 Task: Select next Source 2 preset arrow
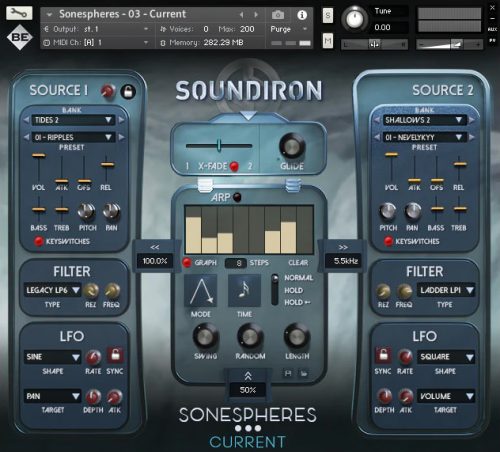pyautogui.click(x=472, y=137)
